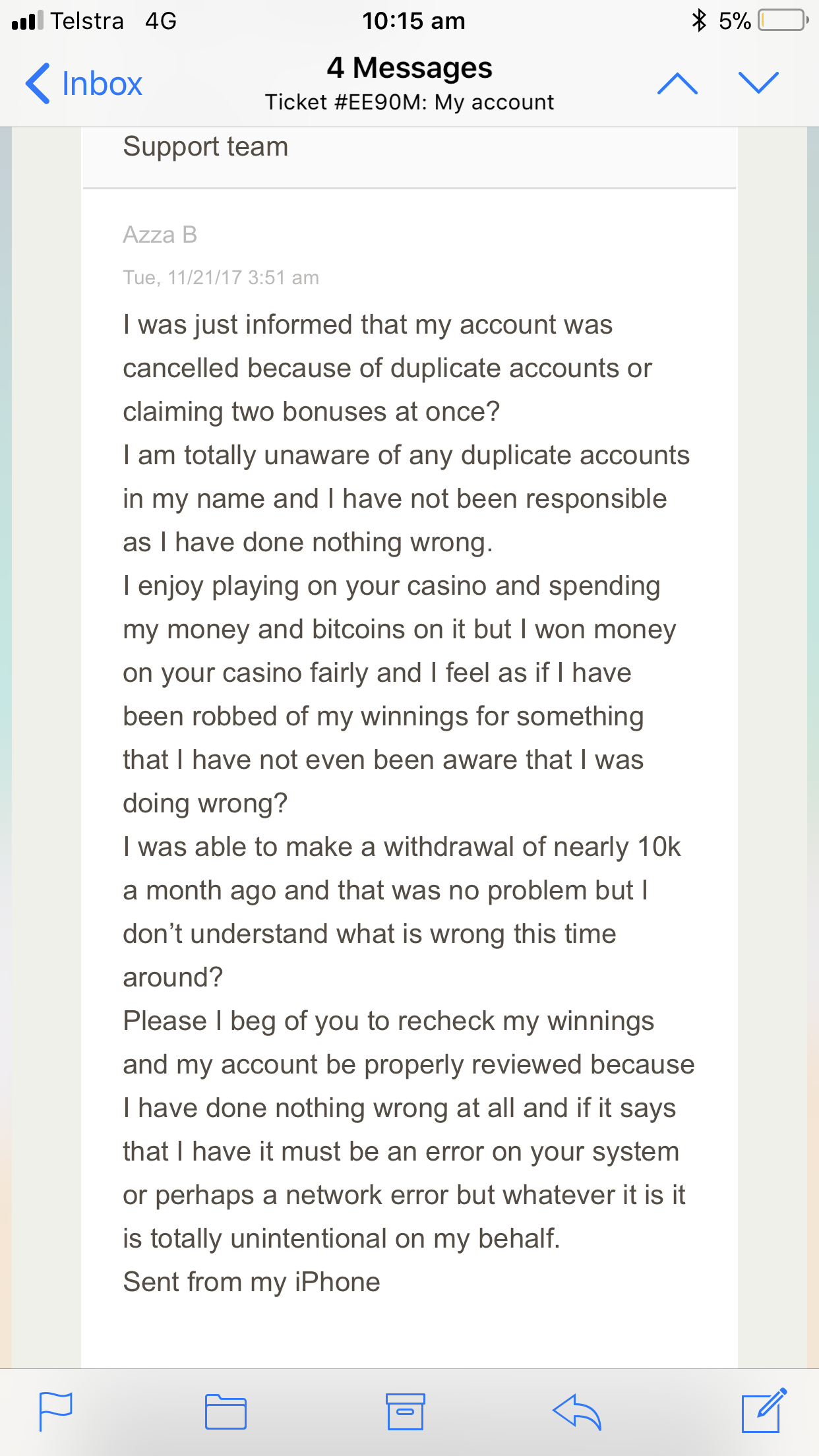Tap the 4 Messages thread title
The image size is (819, 1456).
409,68
